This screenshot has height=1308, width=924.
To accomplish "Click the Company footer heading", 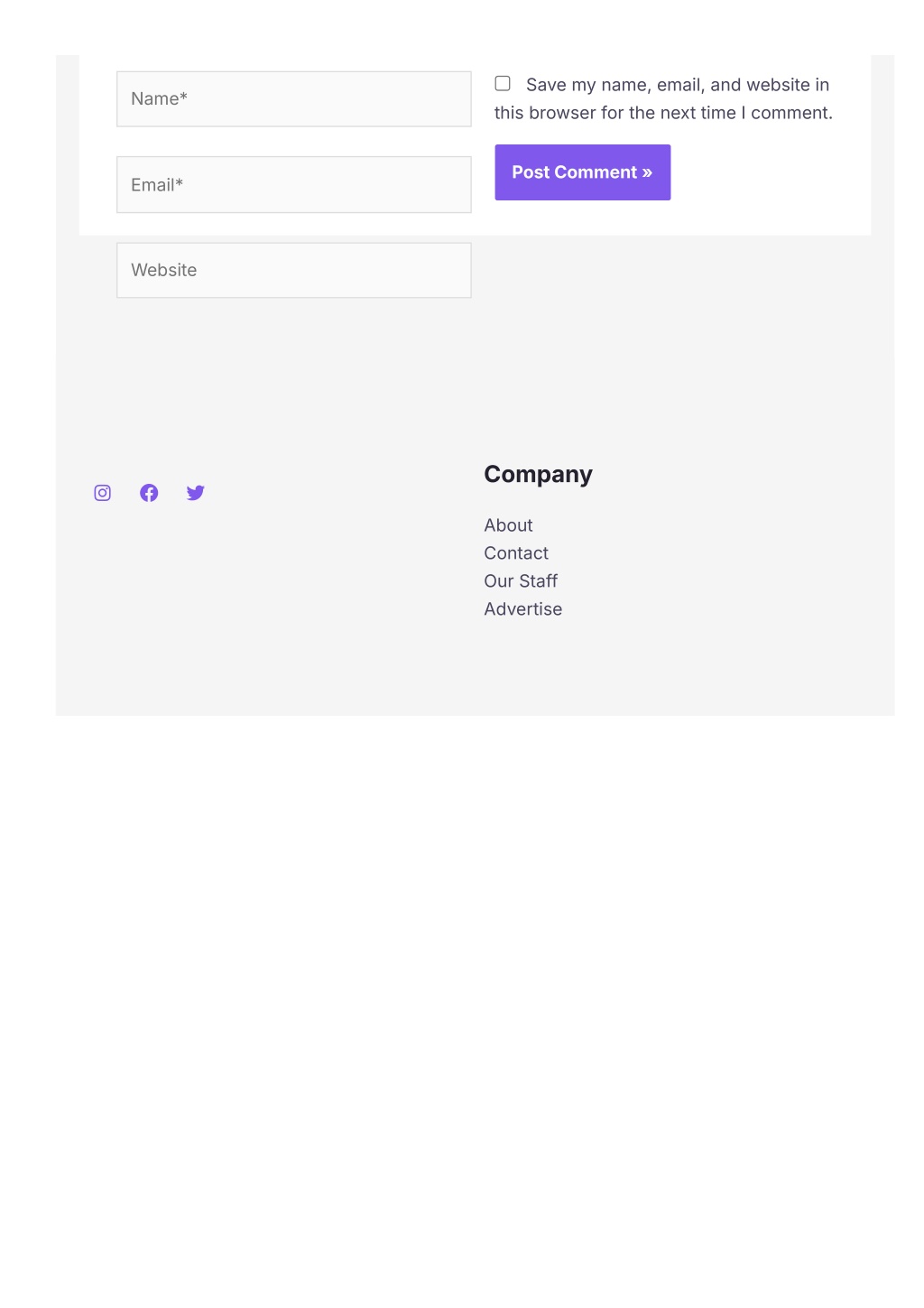I will 538,475.
